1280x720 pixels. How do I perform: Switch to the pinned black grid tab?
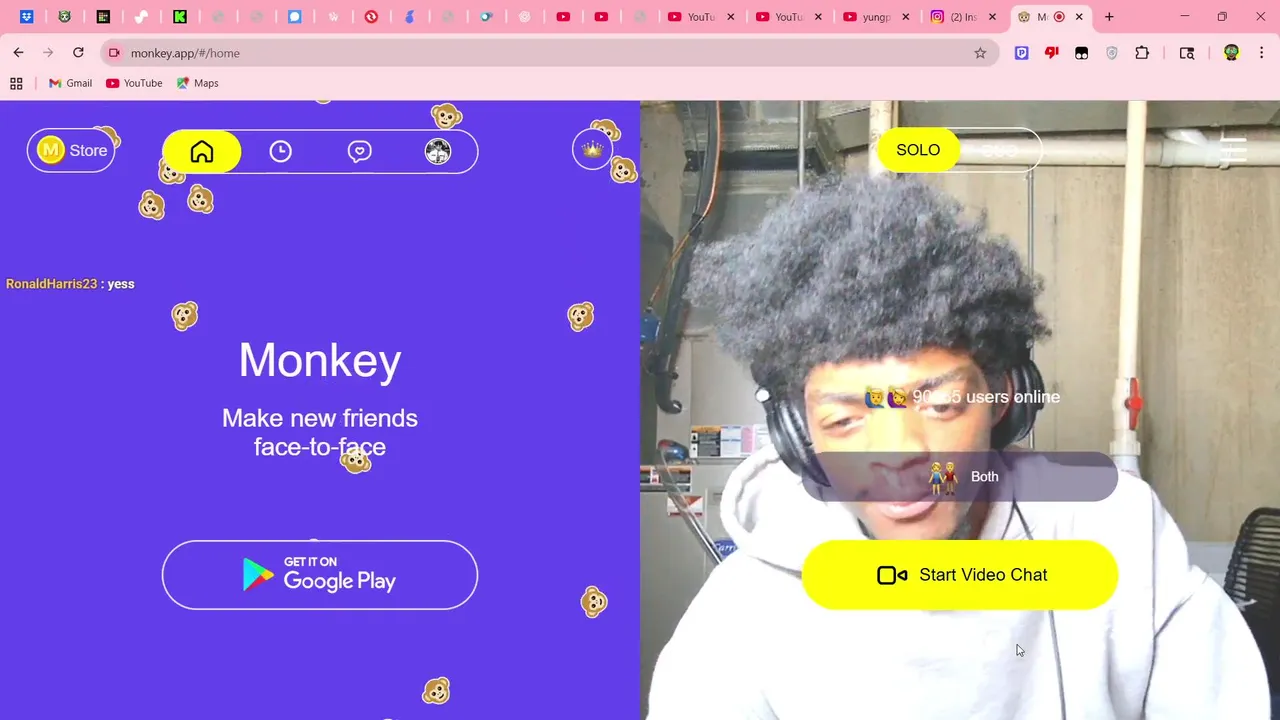(103, 17)
